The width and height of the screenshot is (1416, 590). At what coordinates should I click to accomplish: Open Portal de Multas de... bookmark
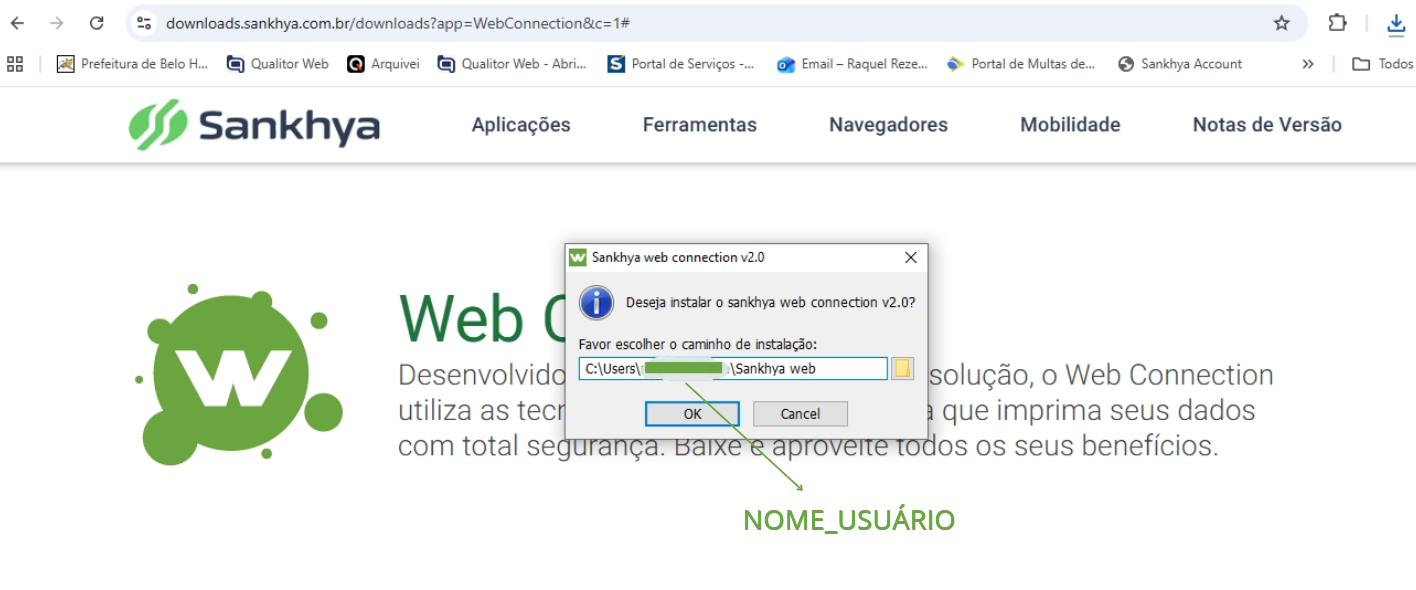[x=1021, y=64]
